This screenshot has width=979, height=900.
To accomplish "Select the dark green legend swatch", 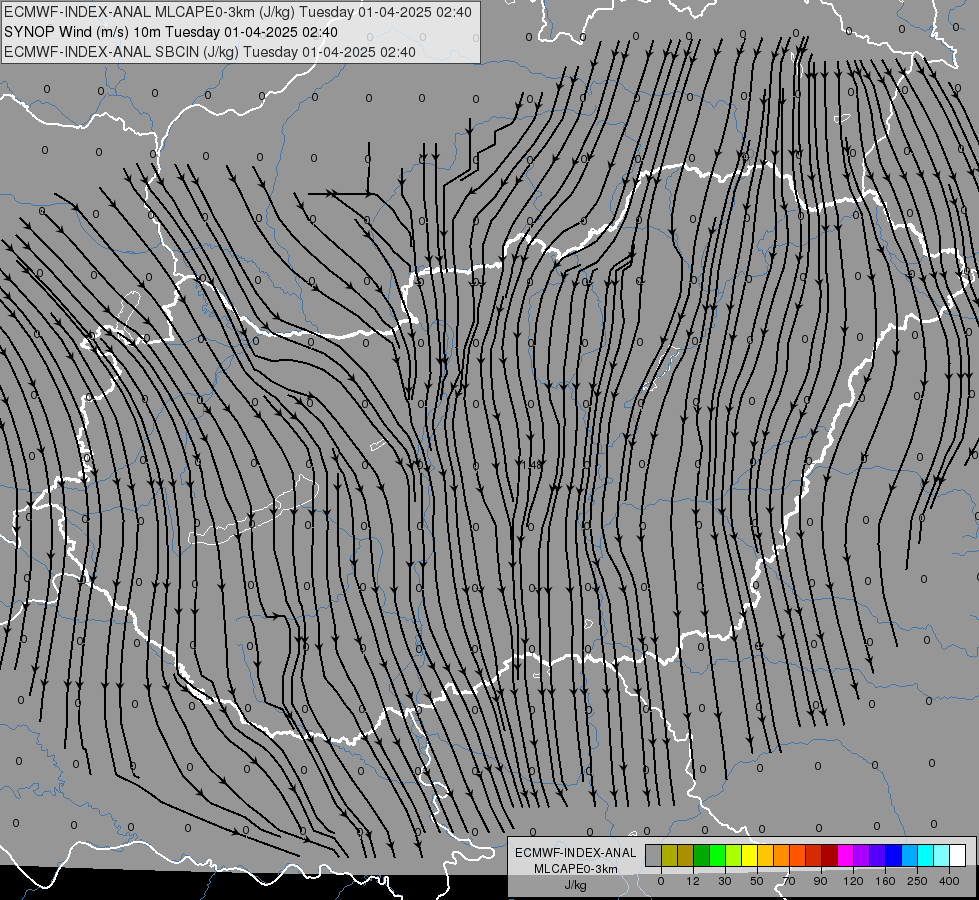I will tap(702, 855).
